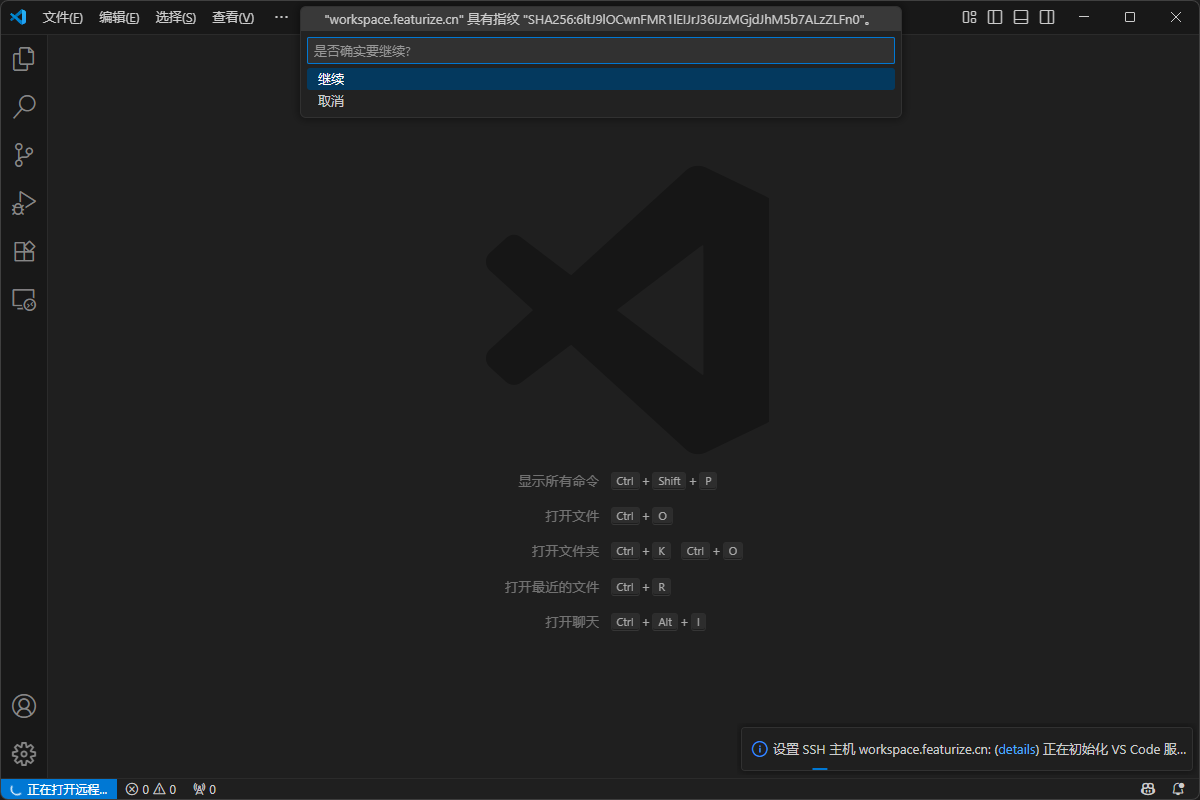Open the notifications bell icon
Image resolution: width=1200 pixels, height=800 pixels.
coord(1178,790)
